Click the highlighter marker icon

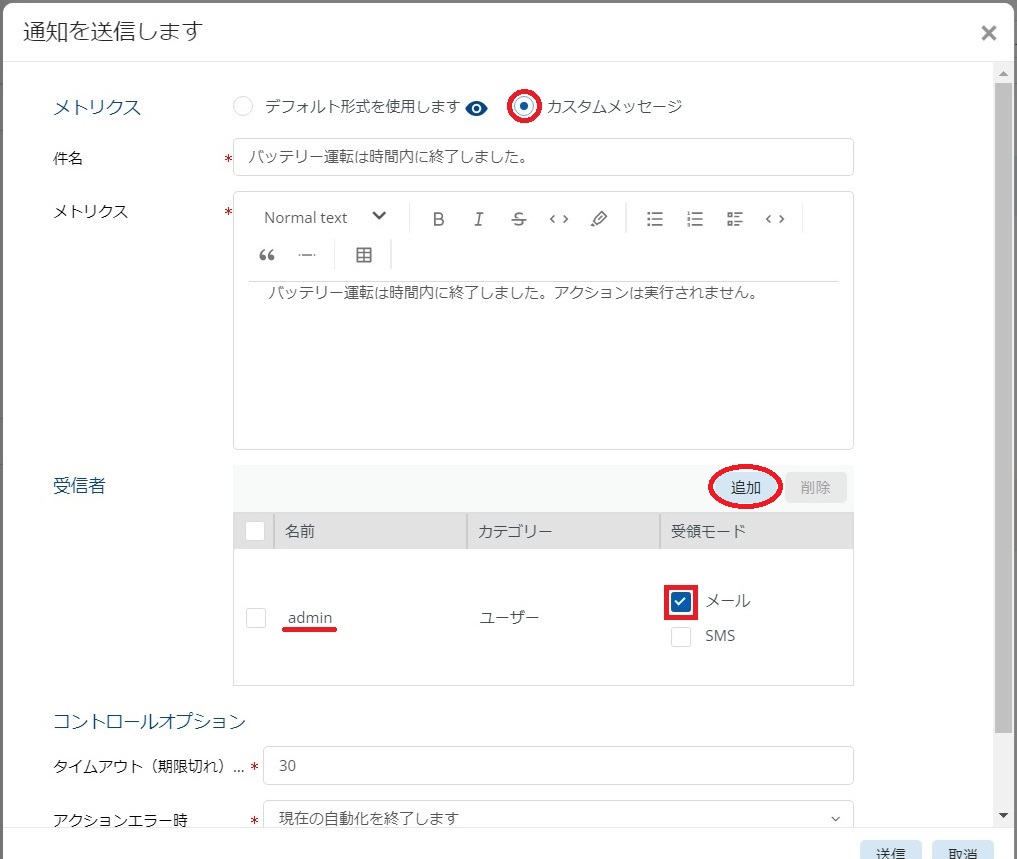click(598, 219)
